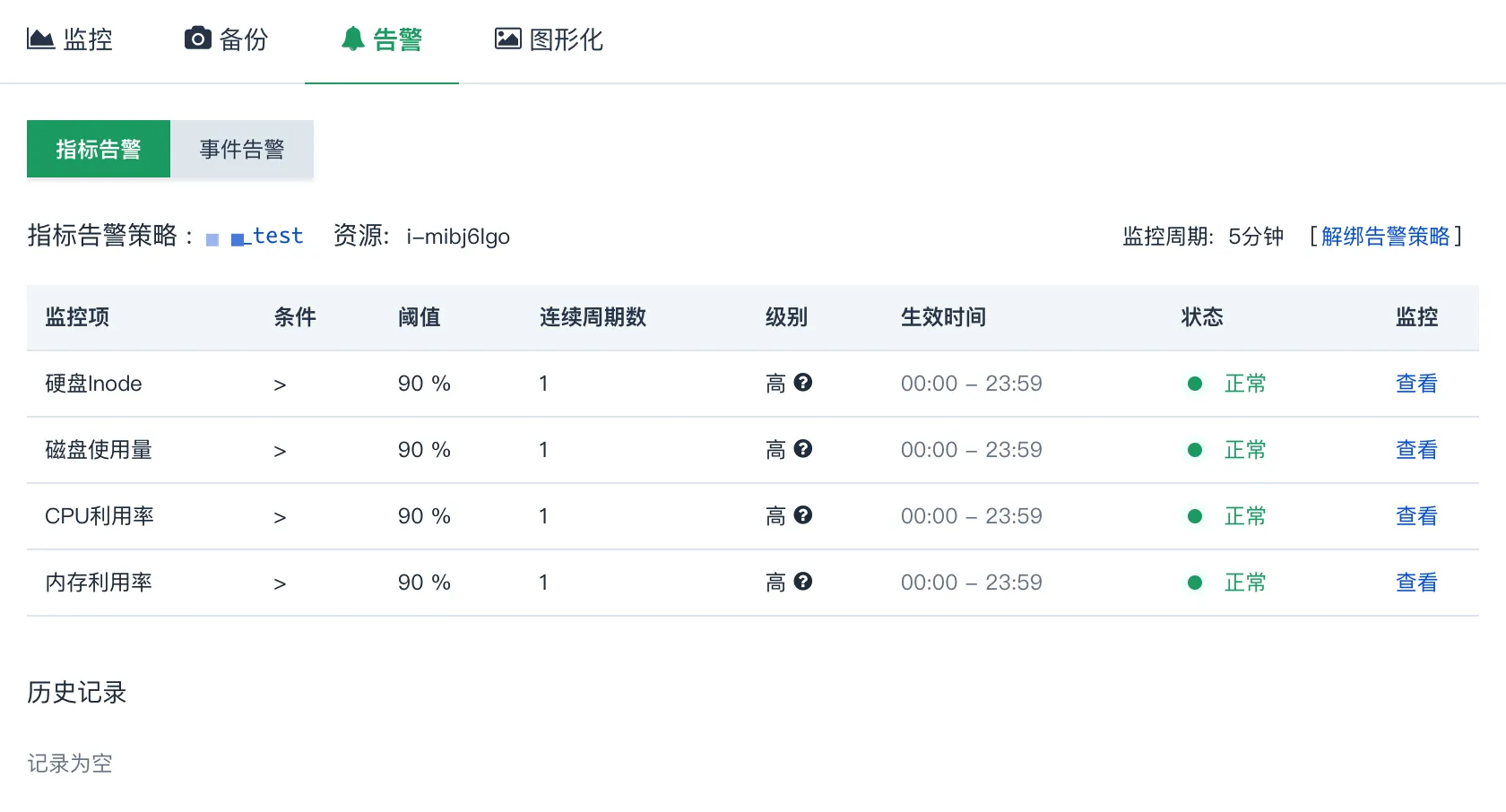Click the chart icon beside 监控
Screen dimensions: 1506x812
pyautogui.click(x=40, y=39)
